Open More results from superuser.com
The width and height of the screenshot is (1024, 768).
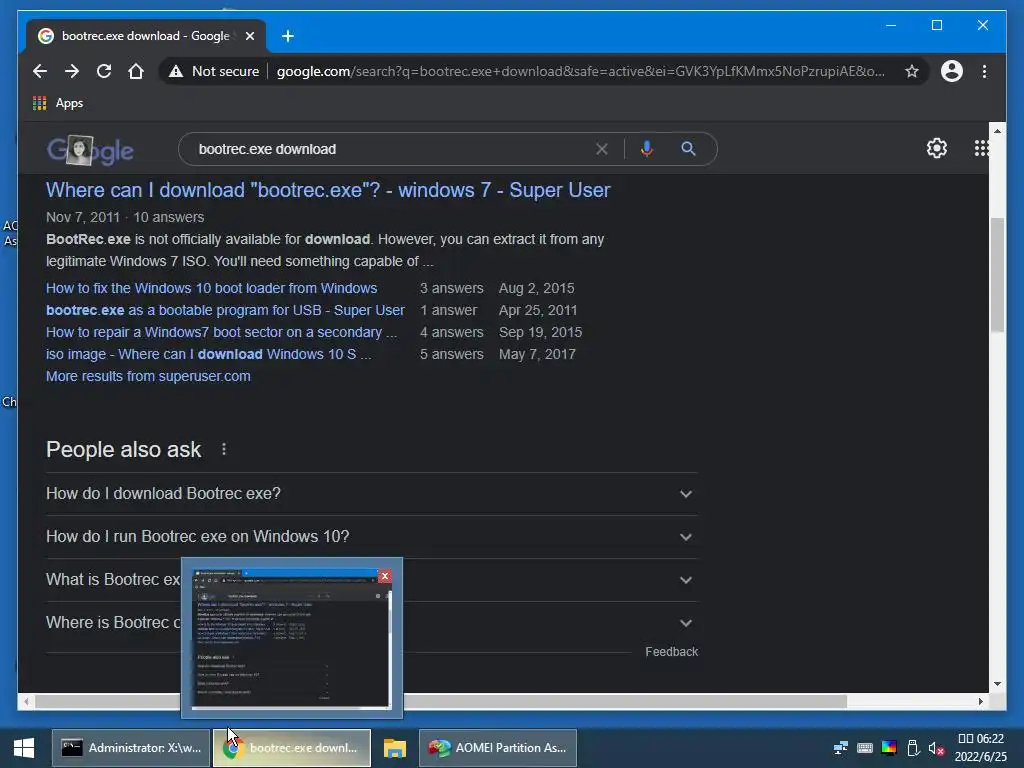(x=148, y=376)
